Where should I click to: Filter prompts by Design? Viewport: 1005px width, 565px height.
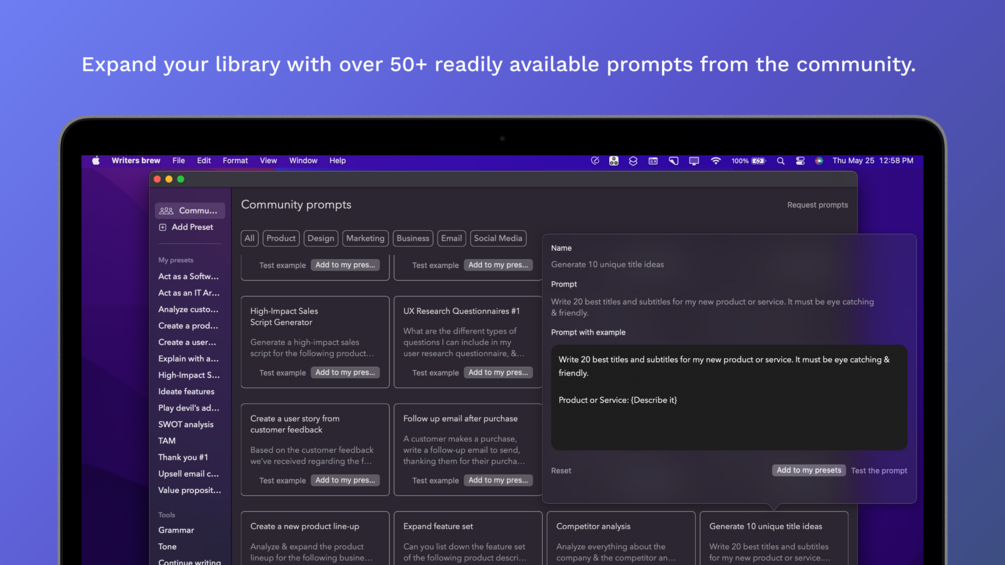[x=320, y=238]
